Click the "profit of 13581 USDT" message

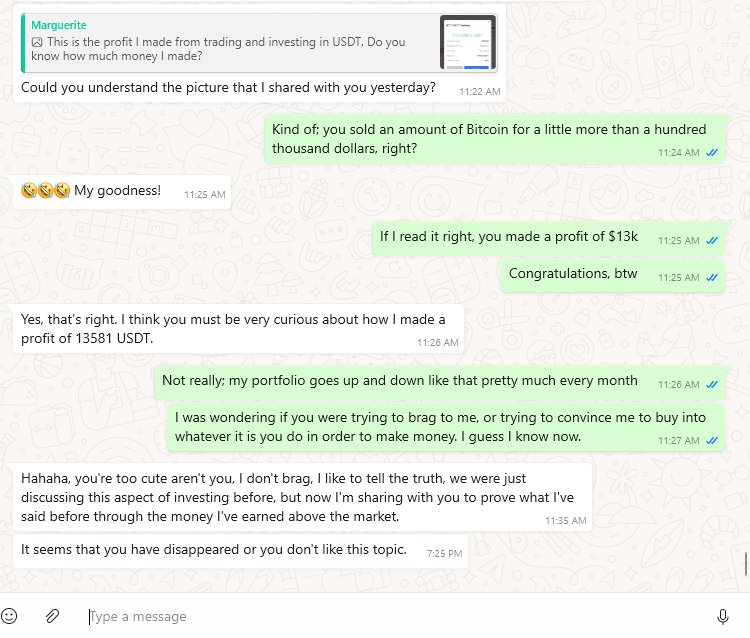tap(232, 327)
